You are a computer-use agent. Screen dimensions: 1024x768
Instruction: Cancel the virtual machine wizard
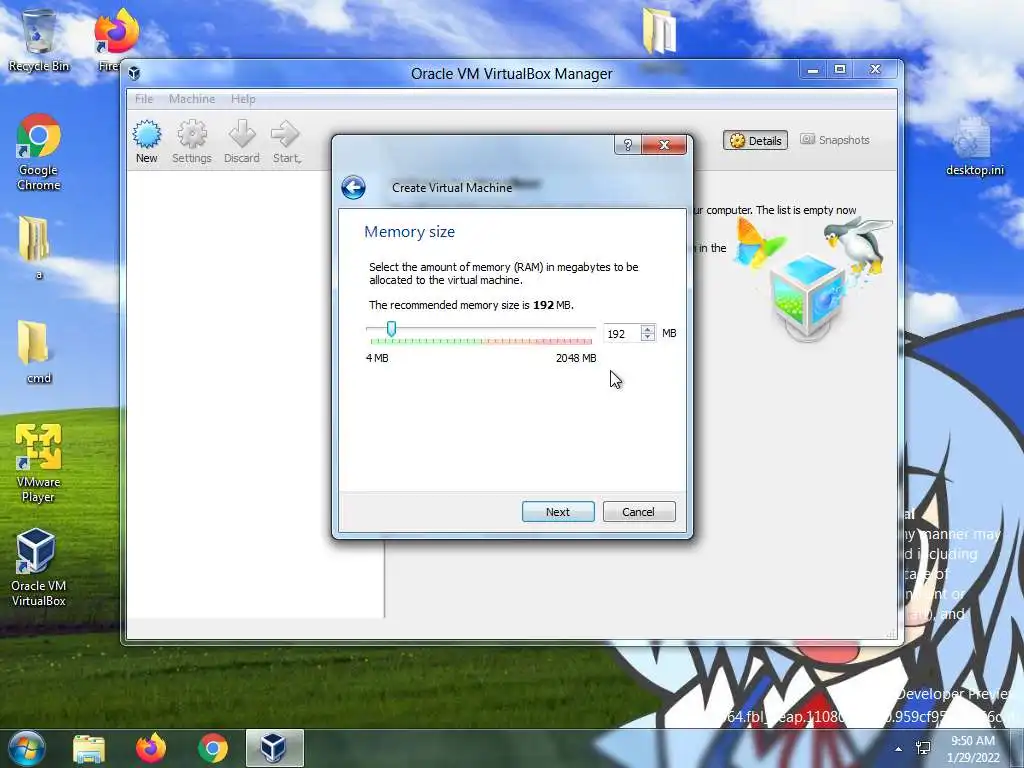click(639, 512)
